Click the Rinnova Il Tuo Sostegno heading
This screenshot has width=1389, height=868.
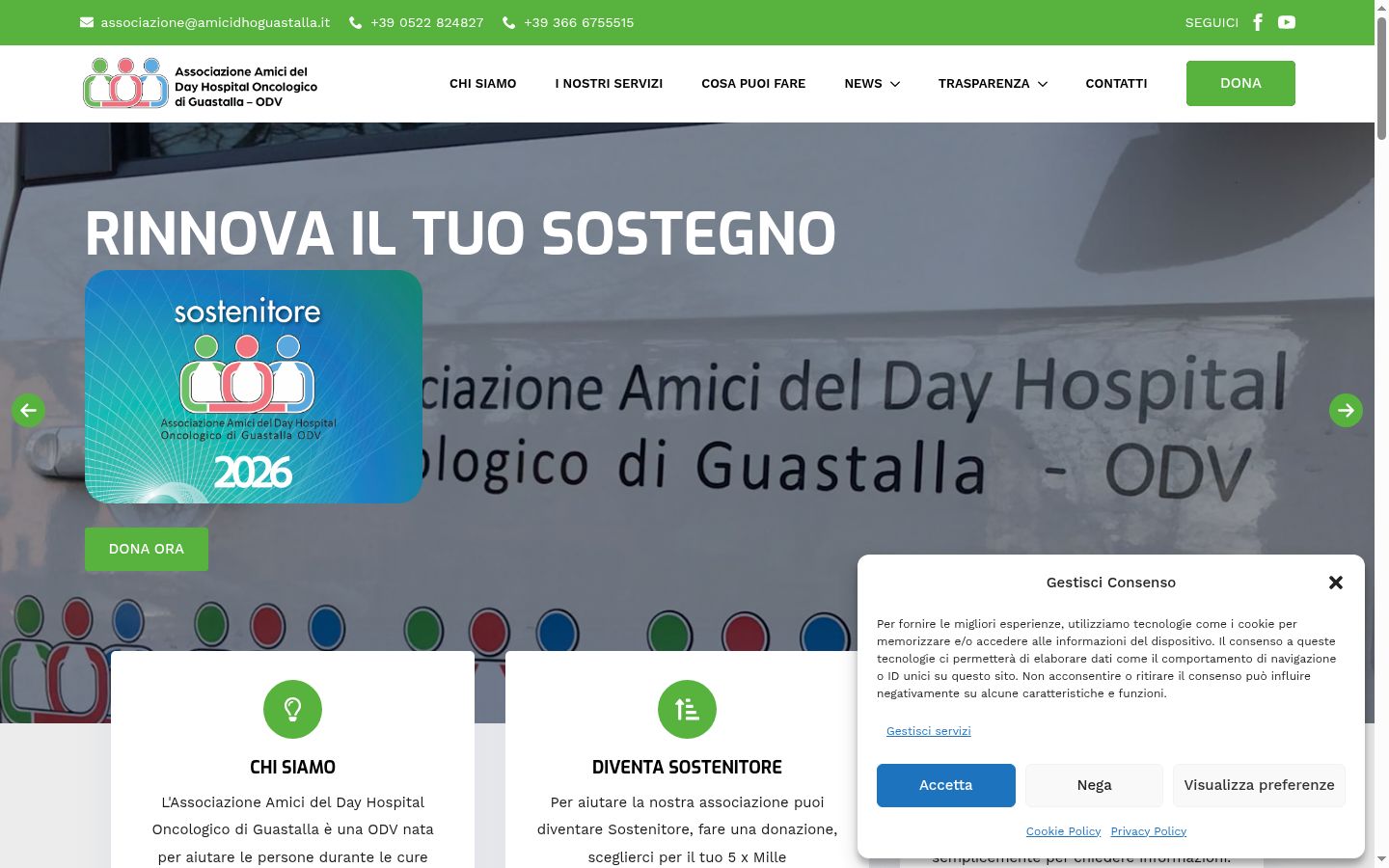[460, 234]
